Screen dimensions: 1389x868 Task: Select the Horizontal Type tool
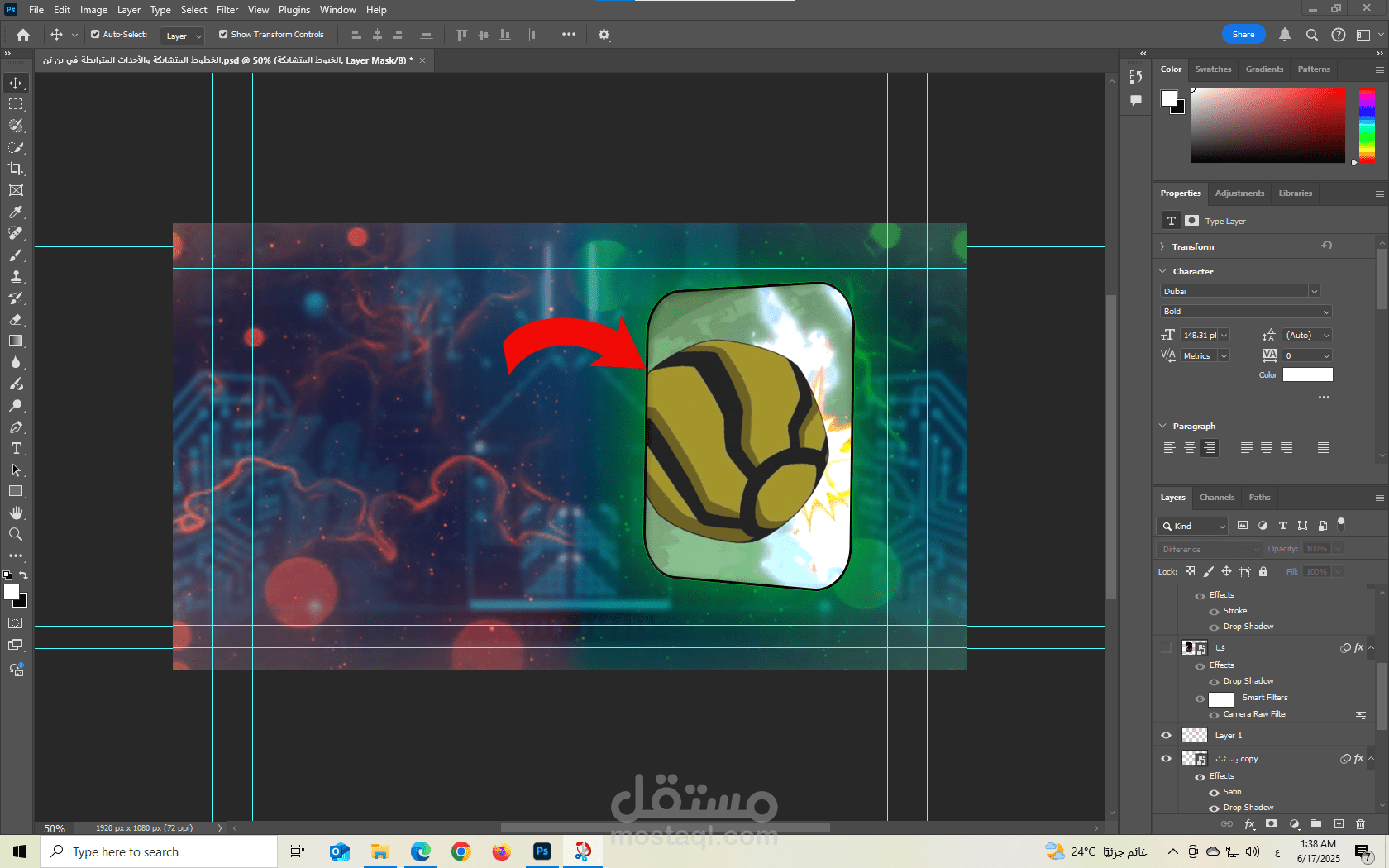[16, 448]
